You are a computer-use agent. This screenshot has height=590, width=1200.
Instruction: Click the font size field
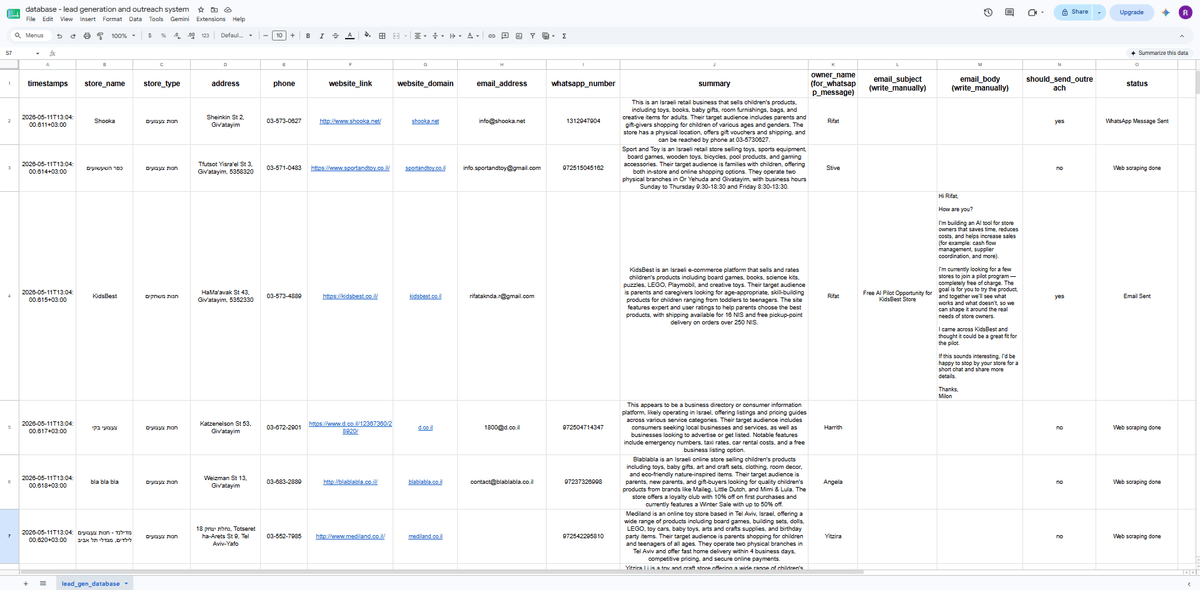[279, 35]
